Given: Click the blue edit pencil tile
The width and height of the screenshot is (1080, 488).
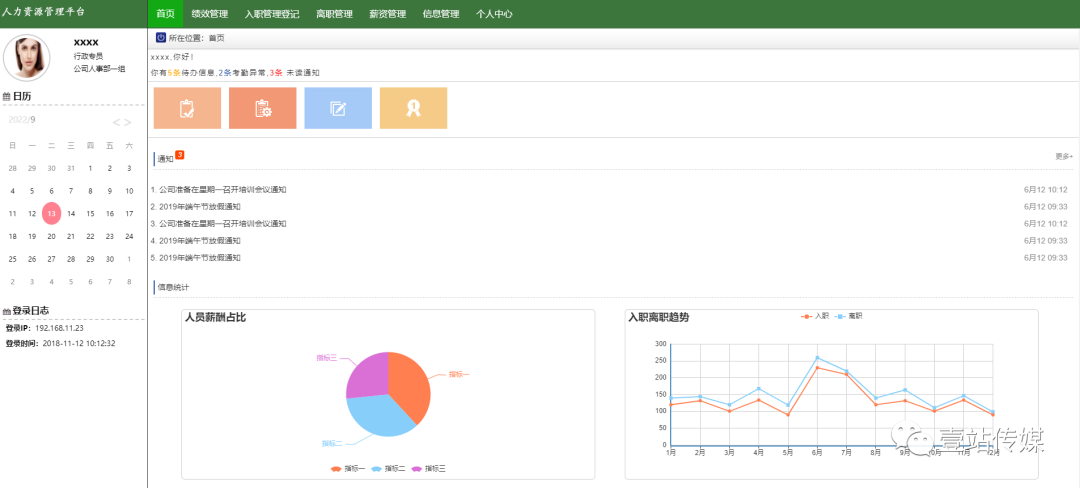Looking at the screenshot, I should pos(338,108).
